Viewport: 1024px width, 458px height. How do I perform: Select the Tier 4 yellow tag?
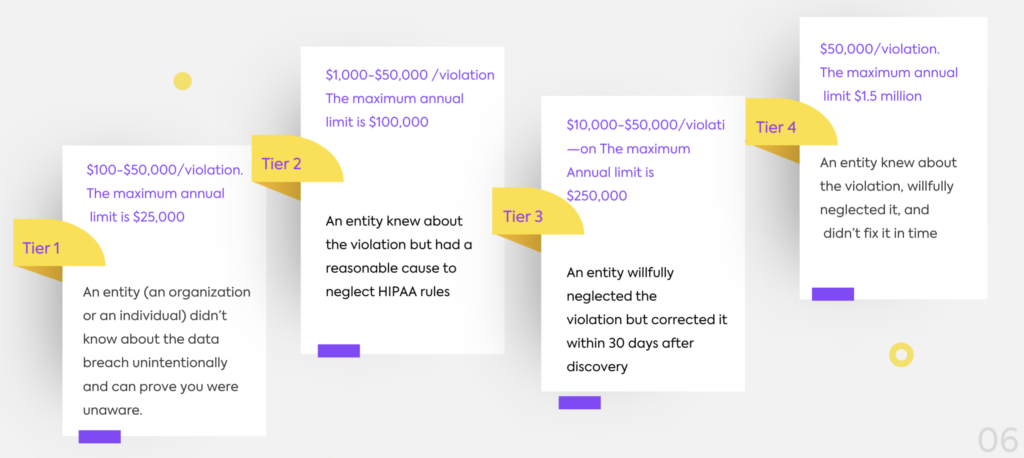click(x=792, y=122)
